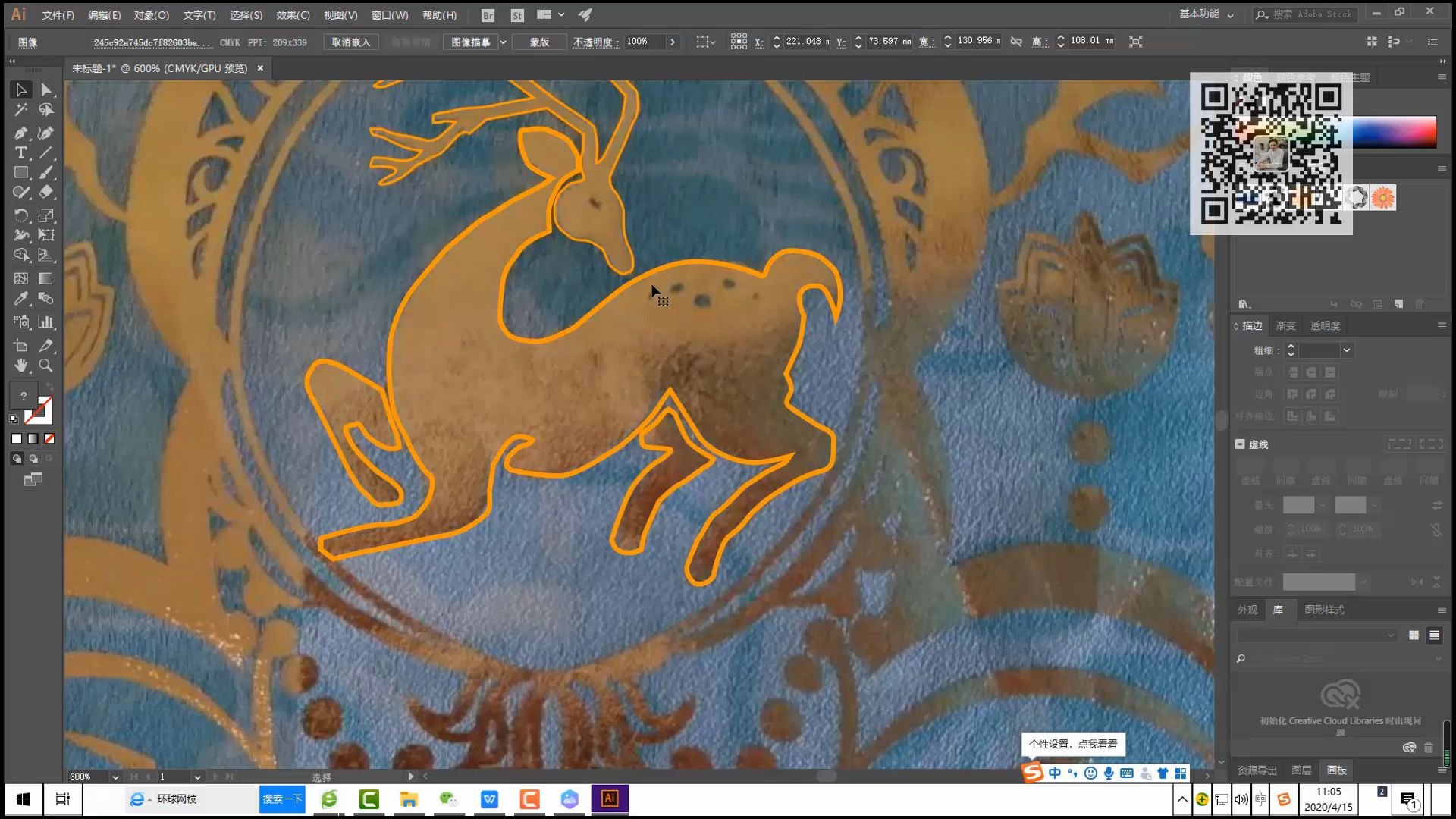The height and width of the screenshot is (819, 1456).
Task: Select the Type tool
Action: 20,153
